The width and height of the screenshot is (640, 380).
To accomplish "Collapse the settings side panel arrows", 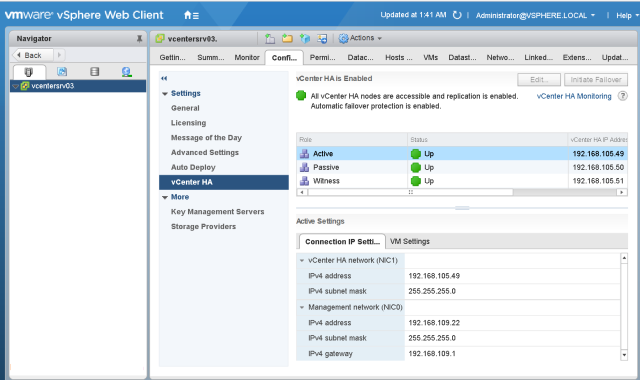I will (164, 78).
